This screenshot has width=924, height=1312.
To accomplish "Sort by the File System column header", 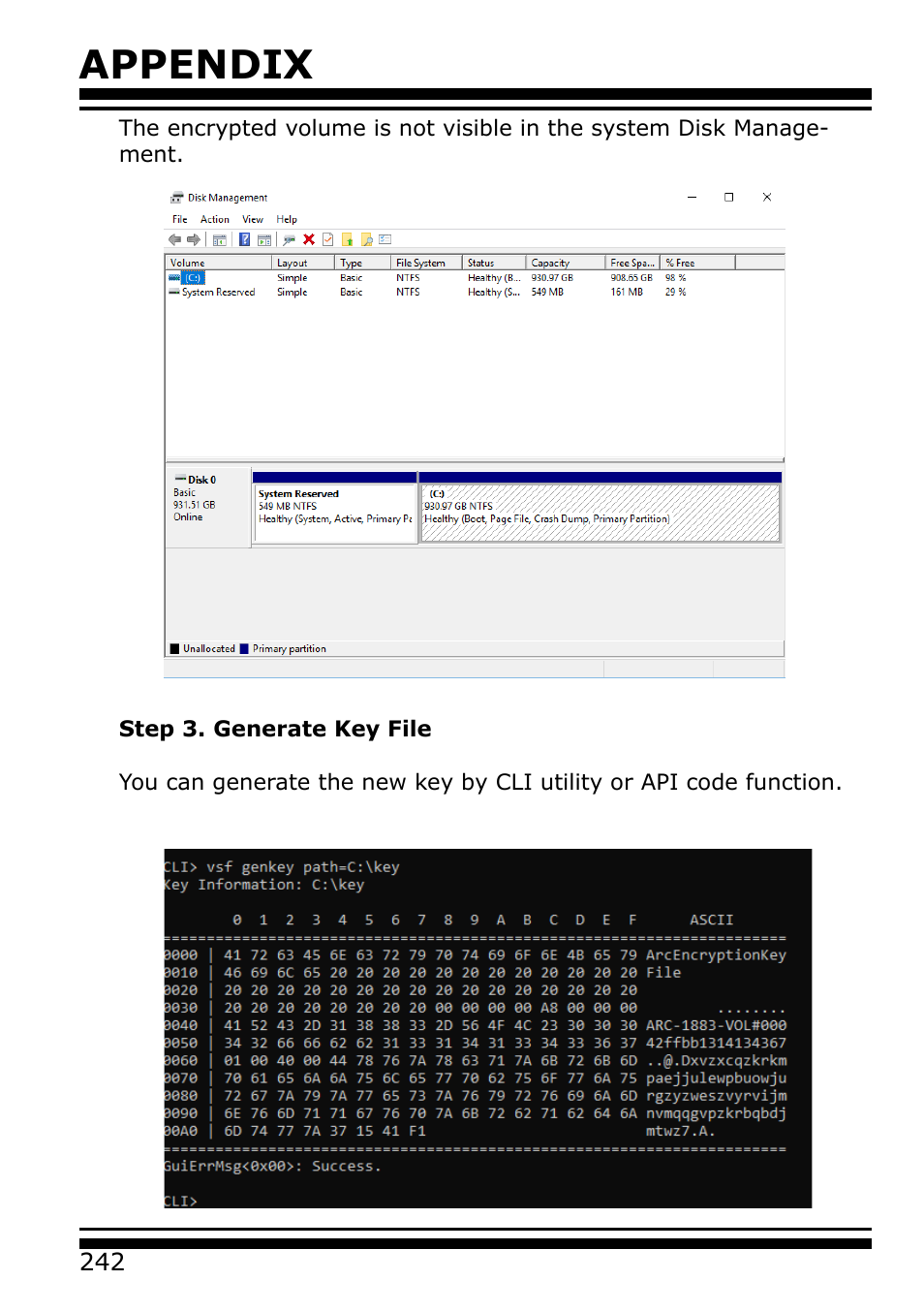I will click(427, 263).
